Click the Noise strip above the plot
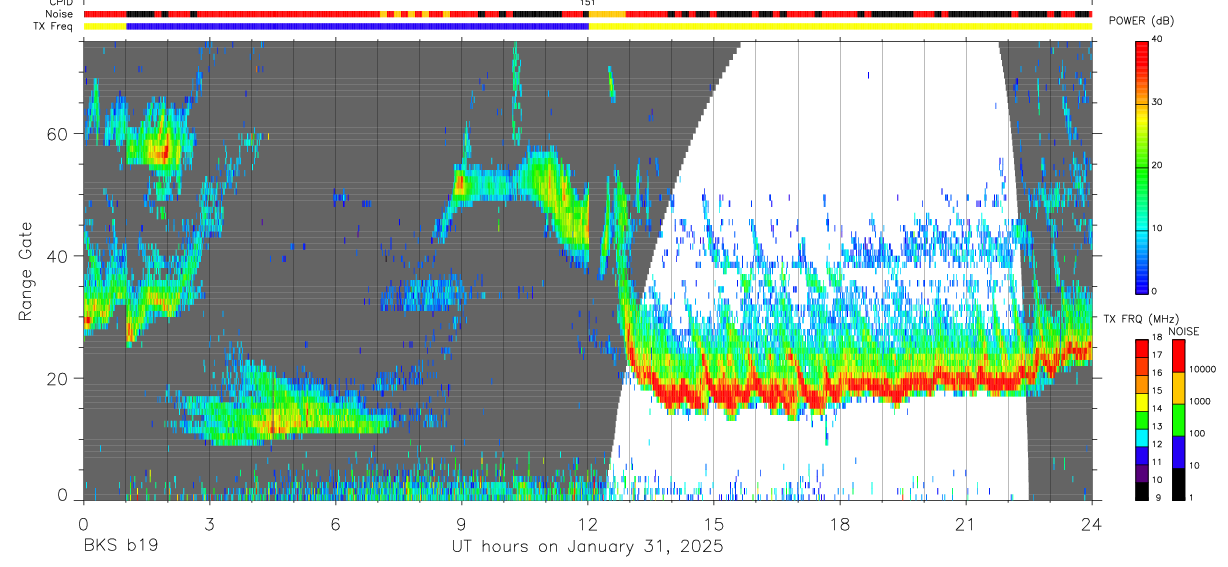The image size is (1228, 567). [x=587, y=15]
